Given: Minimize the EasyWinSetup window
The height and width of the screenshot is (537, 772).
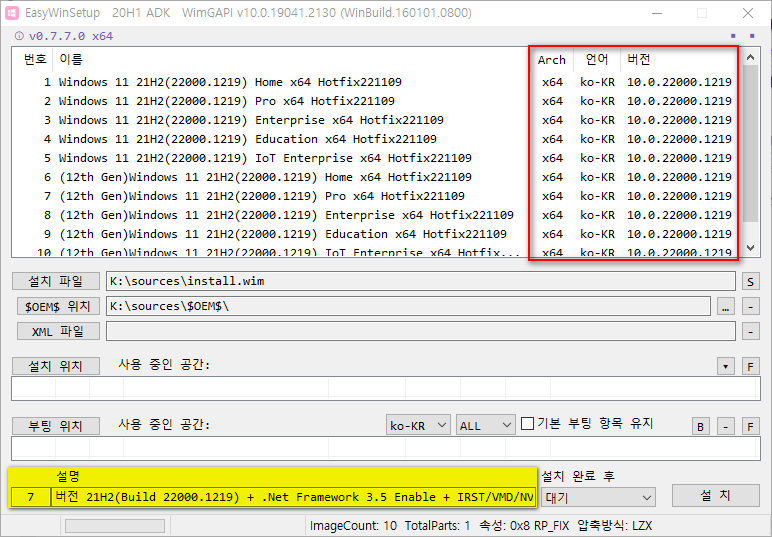Looking at the screenshot, I should pyautogui.click(x=657, y=13).
